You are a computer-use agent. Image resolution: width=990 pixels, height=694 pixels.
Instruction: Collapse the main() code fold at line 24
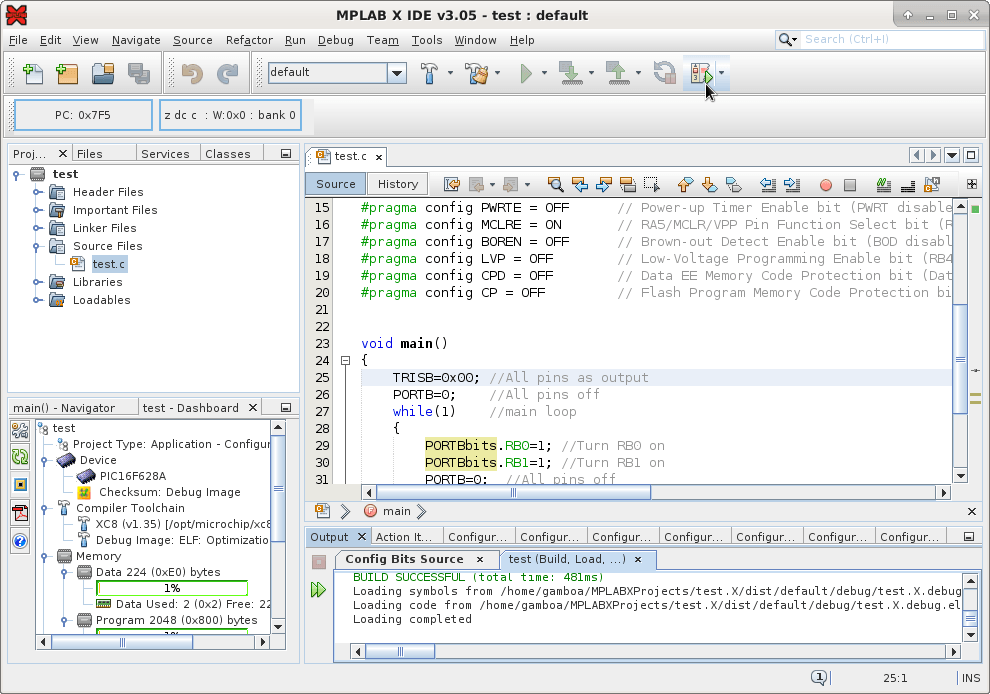(345, 361)
